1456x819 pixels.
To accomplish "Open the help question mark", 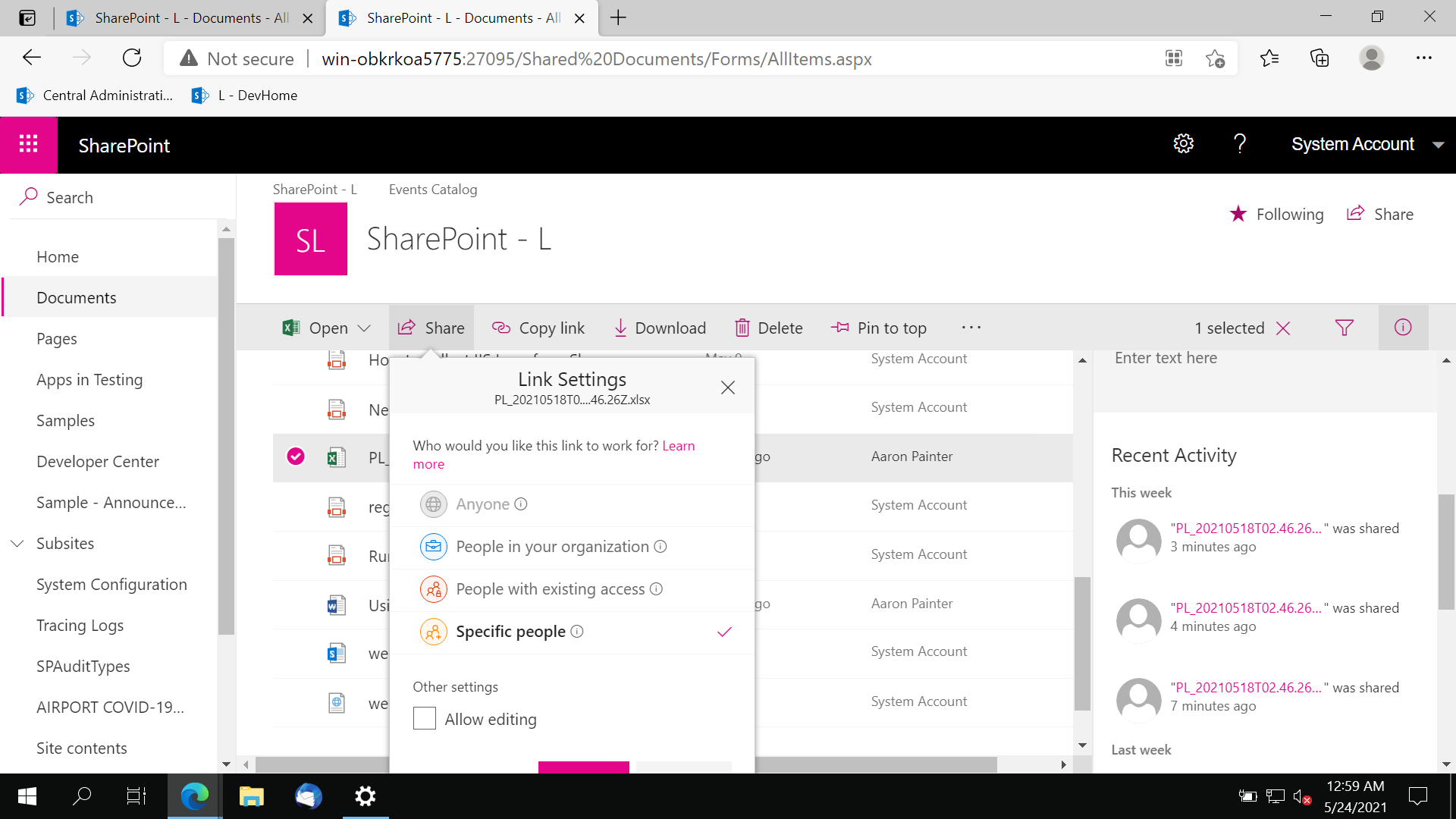I will coord(1240,143).
